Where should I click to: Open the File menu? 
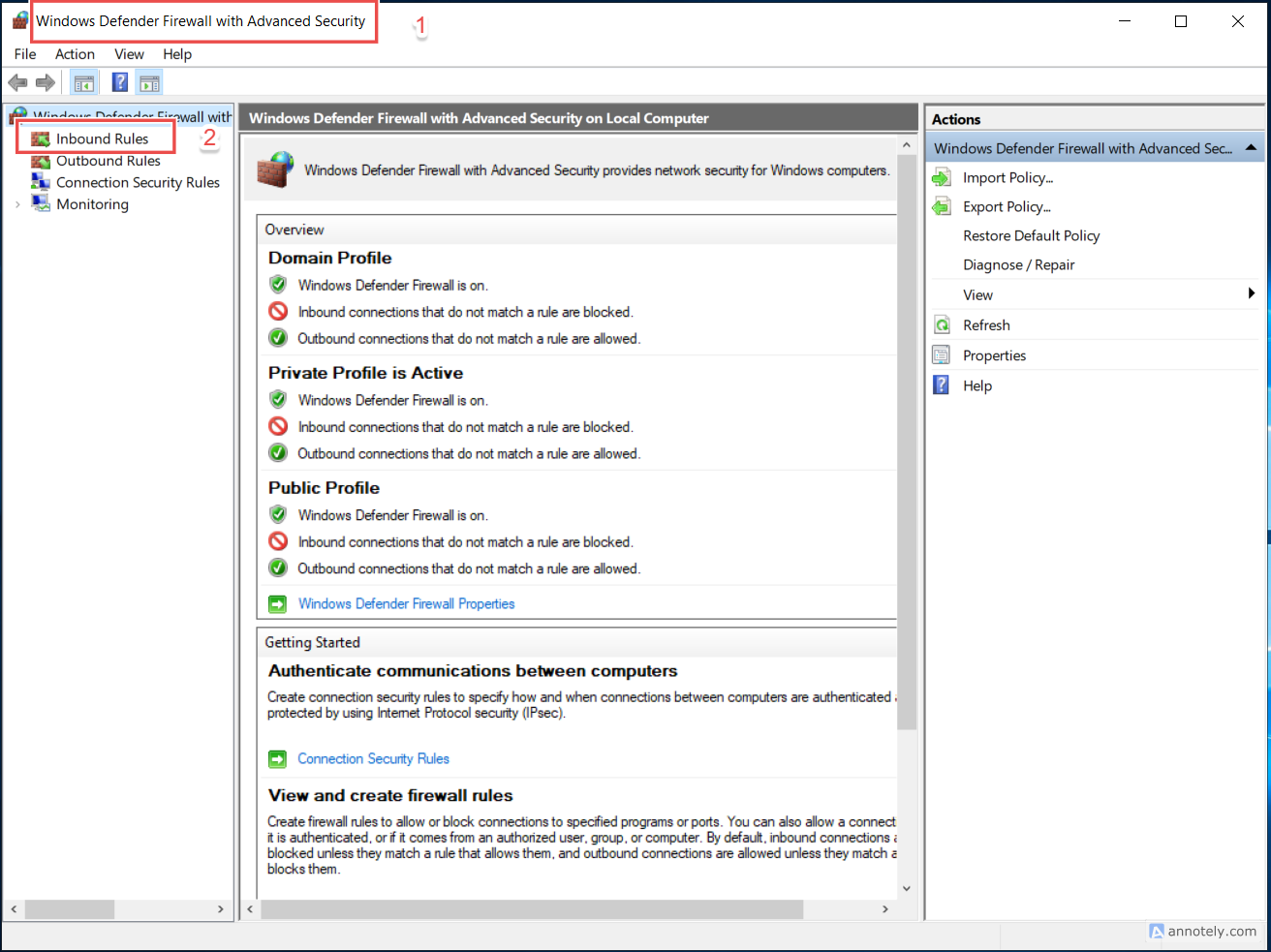tap(25, 54)
